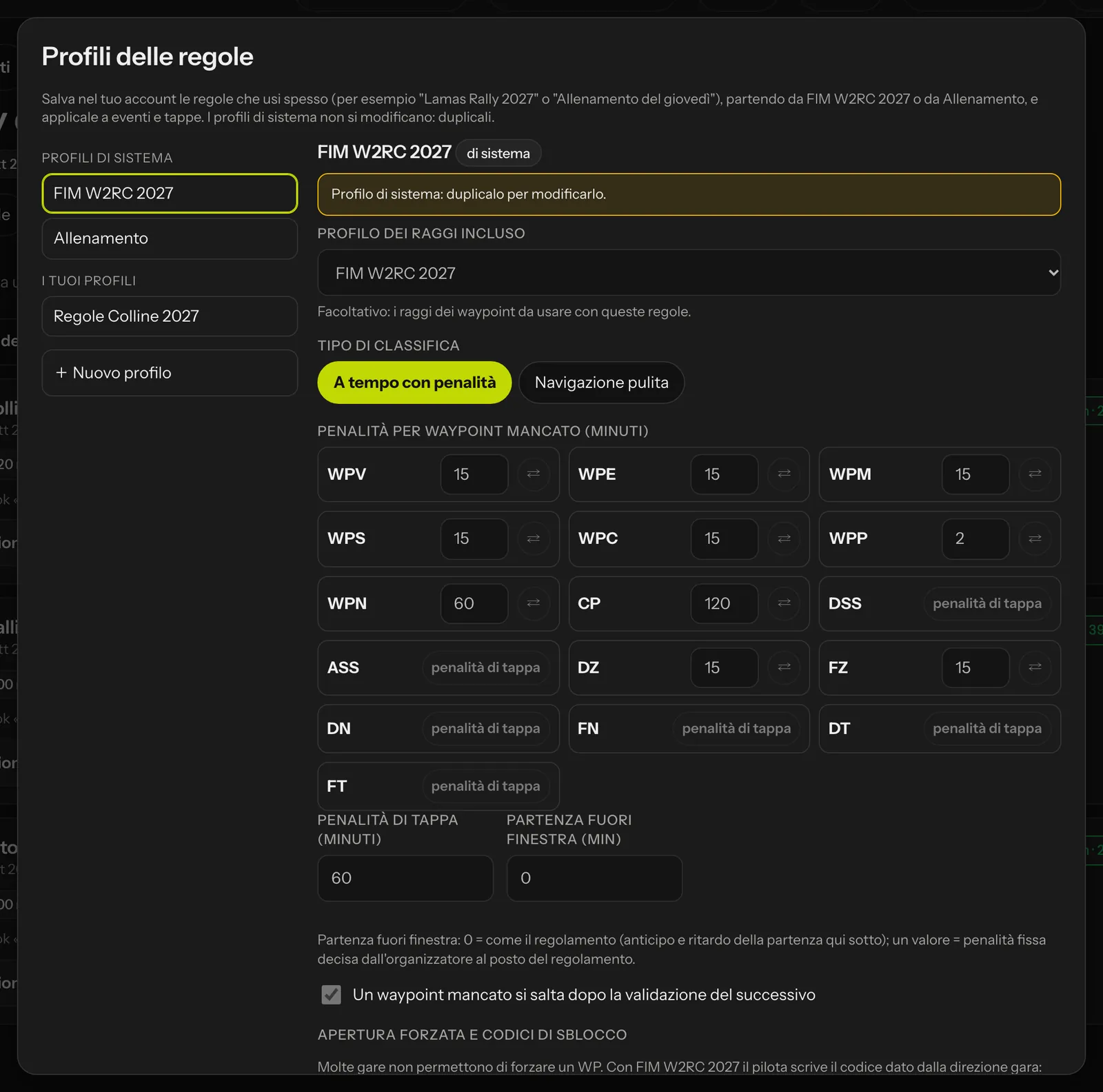Click the FT penalità di tappa button
The image size is (1103, 1092).
pyautogui.click(x=485, y=787)
